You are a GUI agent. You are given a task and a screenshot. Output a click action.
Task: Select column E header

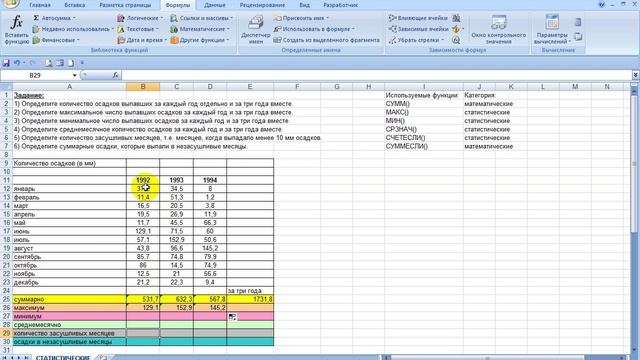(x=250, y=87)
